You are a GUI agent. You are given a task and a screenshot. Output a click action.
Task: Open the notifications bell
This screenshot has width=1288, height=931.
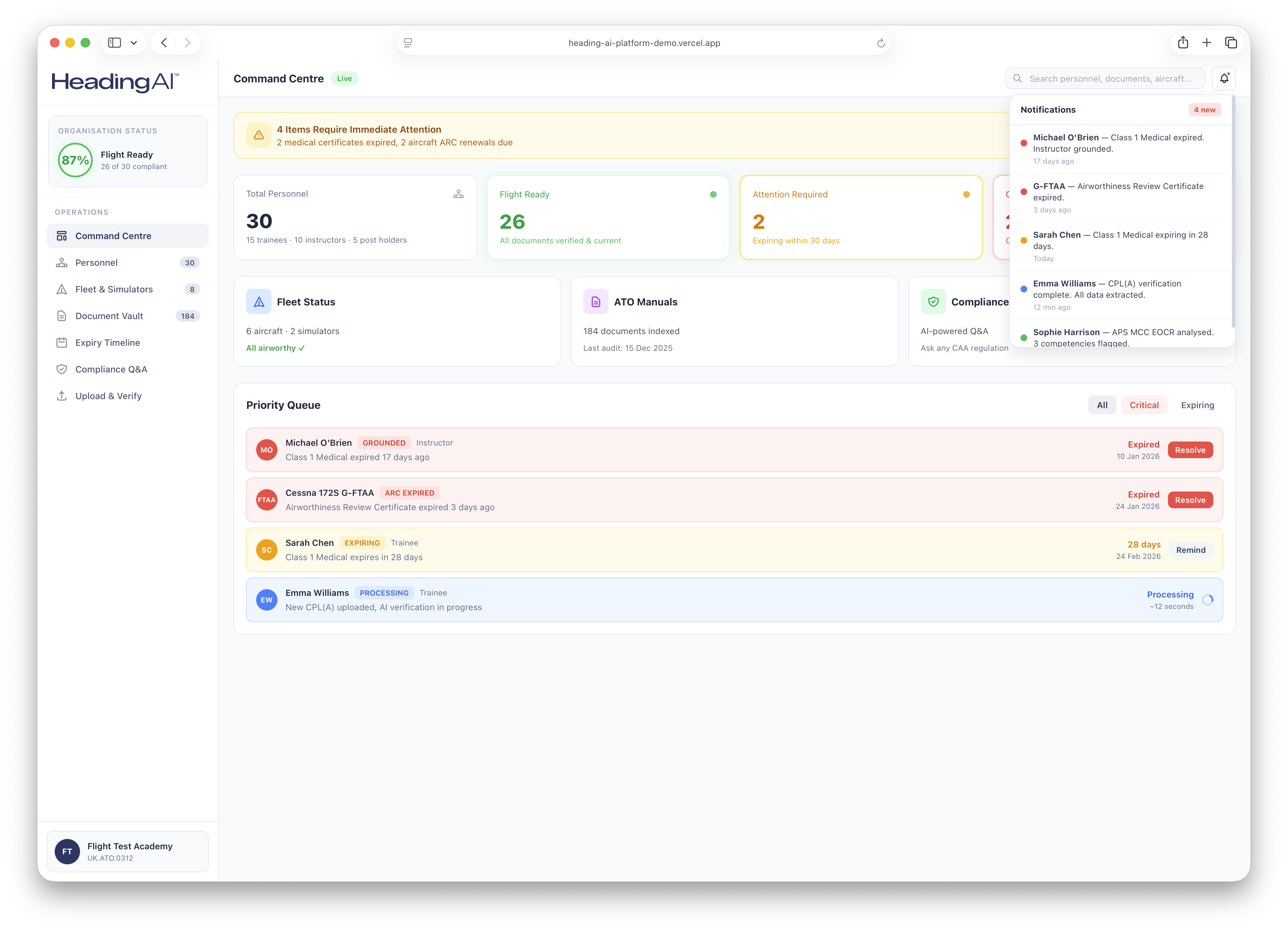pyautogui.click(x=1224, y=78)
